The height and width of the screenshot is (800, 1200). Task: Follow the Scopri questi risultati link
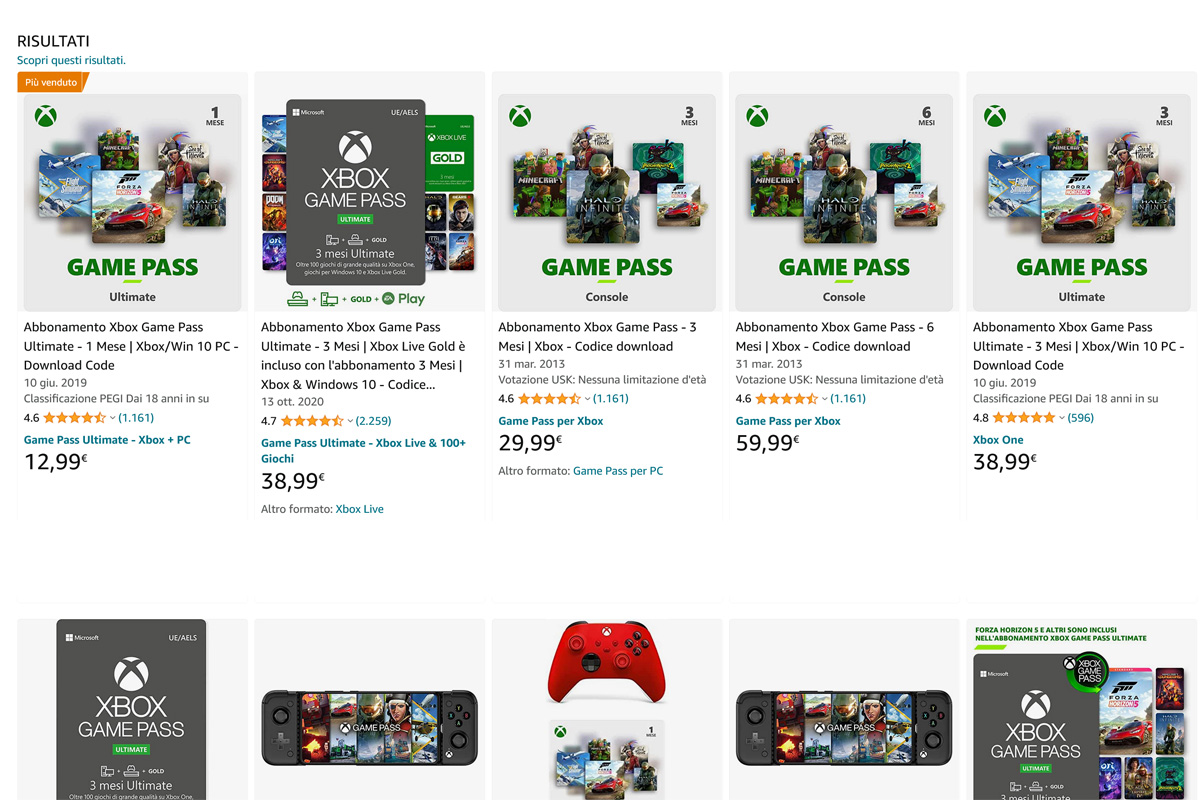coord(71,60)
